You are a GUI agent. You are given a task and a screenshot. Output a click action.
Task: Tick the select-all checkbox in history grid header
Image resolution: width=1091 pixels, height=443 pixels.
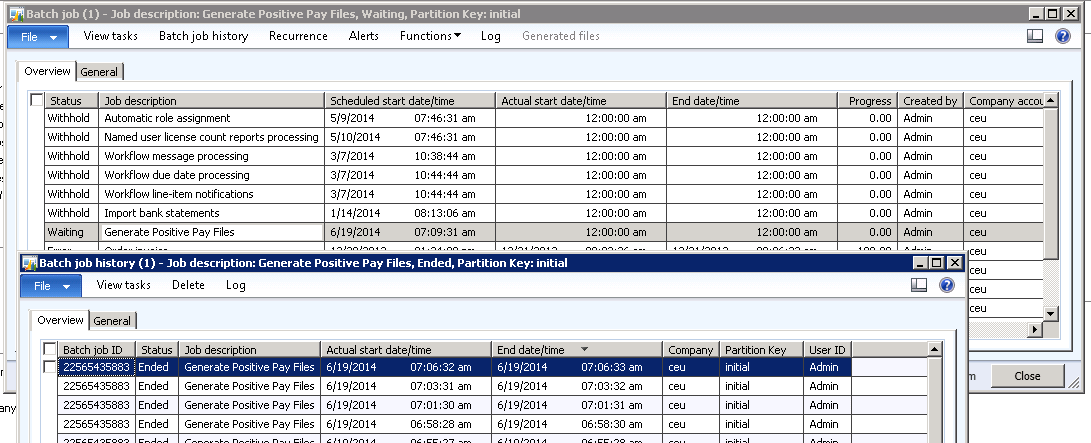(x=49, y=349)
